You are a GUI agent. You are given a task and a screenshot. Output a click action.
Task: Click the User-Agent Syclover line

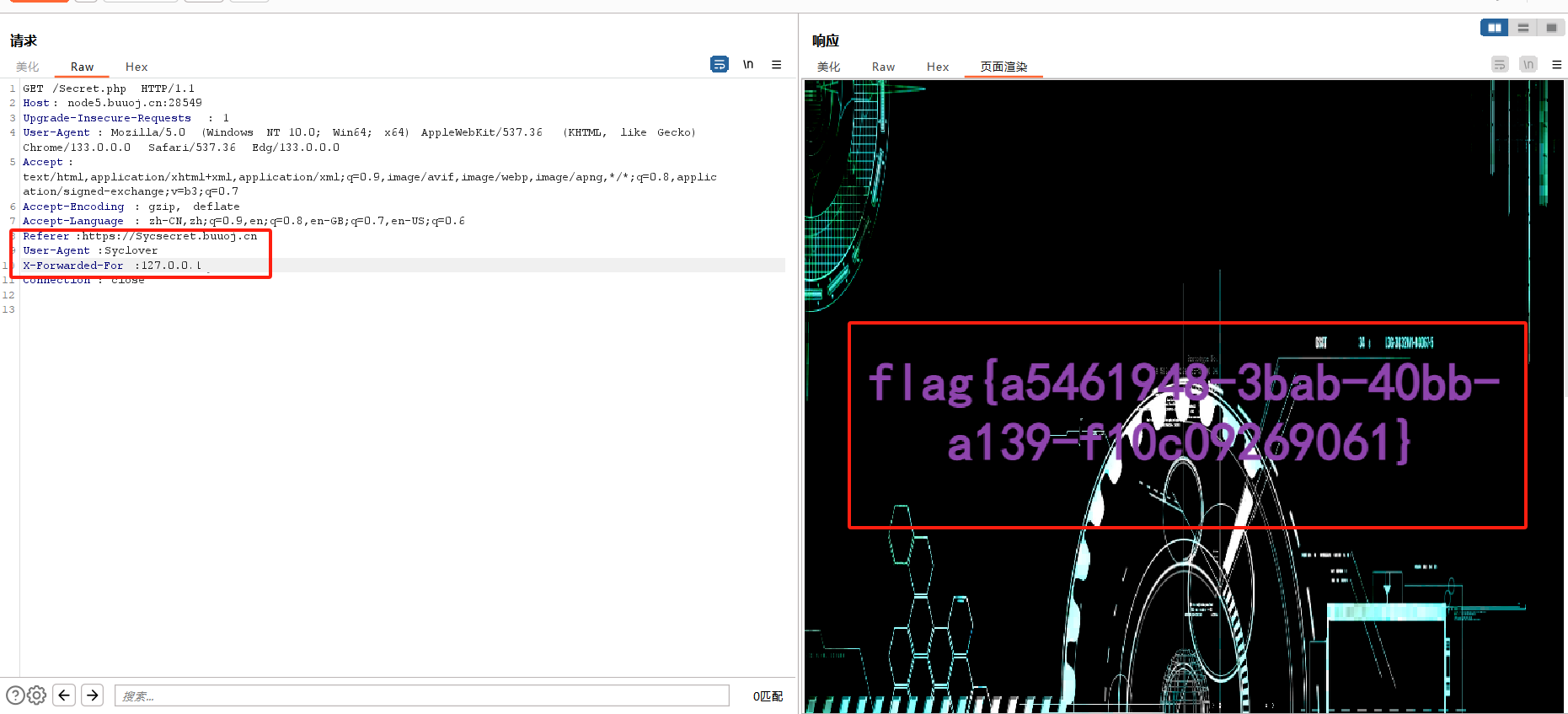[x=90, y=250]
